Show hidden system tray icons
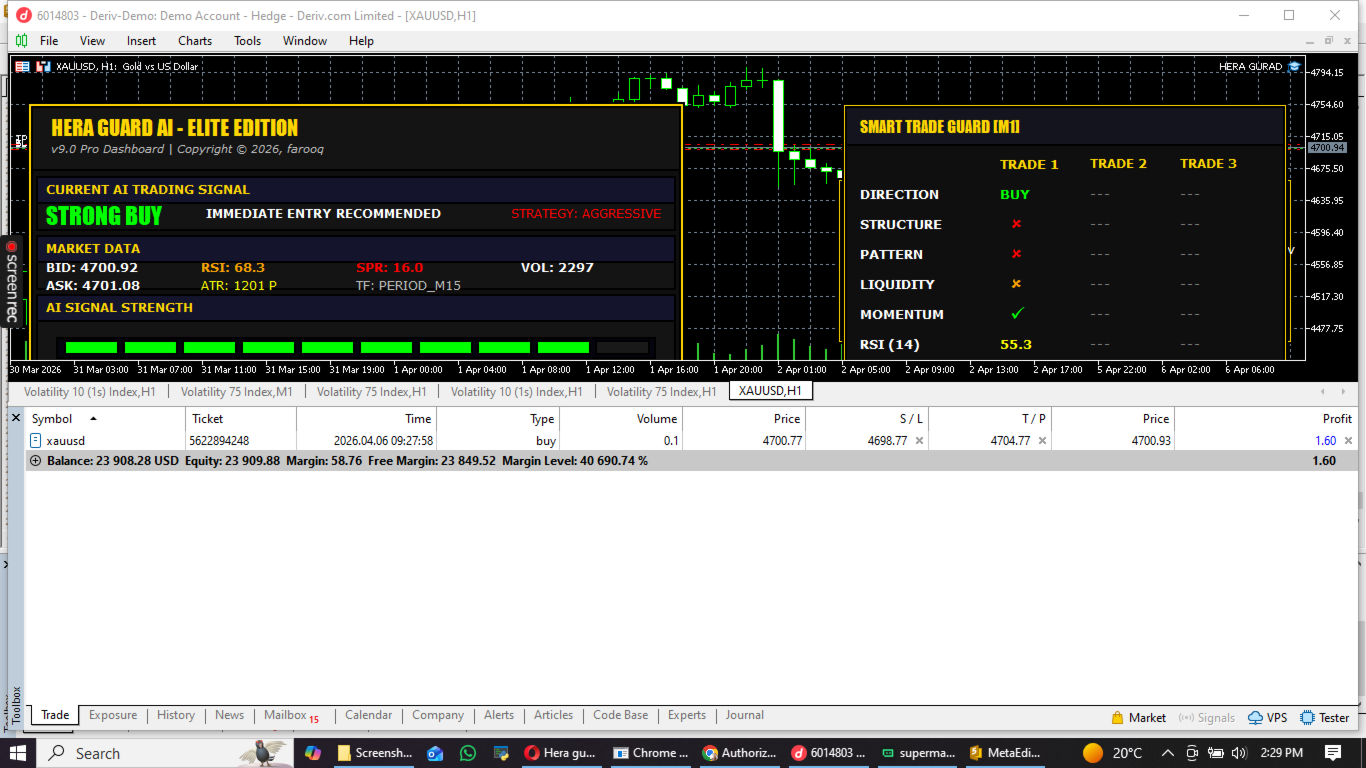This screenshot has width=1366, height=768. (1167, 753)
